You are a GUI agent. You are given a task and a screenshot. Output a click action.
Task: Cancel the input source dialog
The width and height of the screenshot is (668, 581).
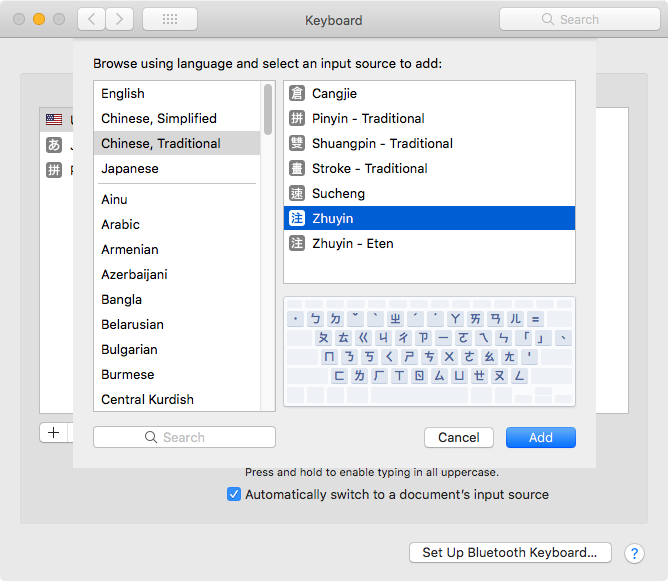459,437
